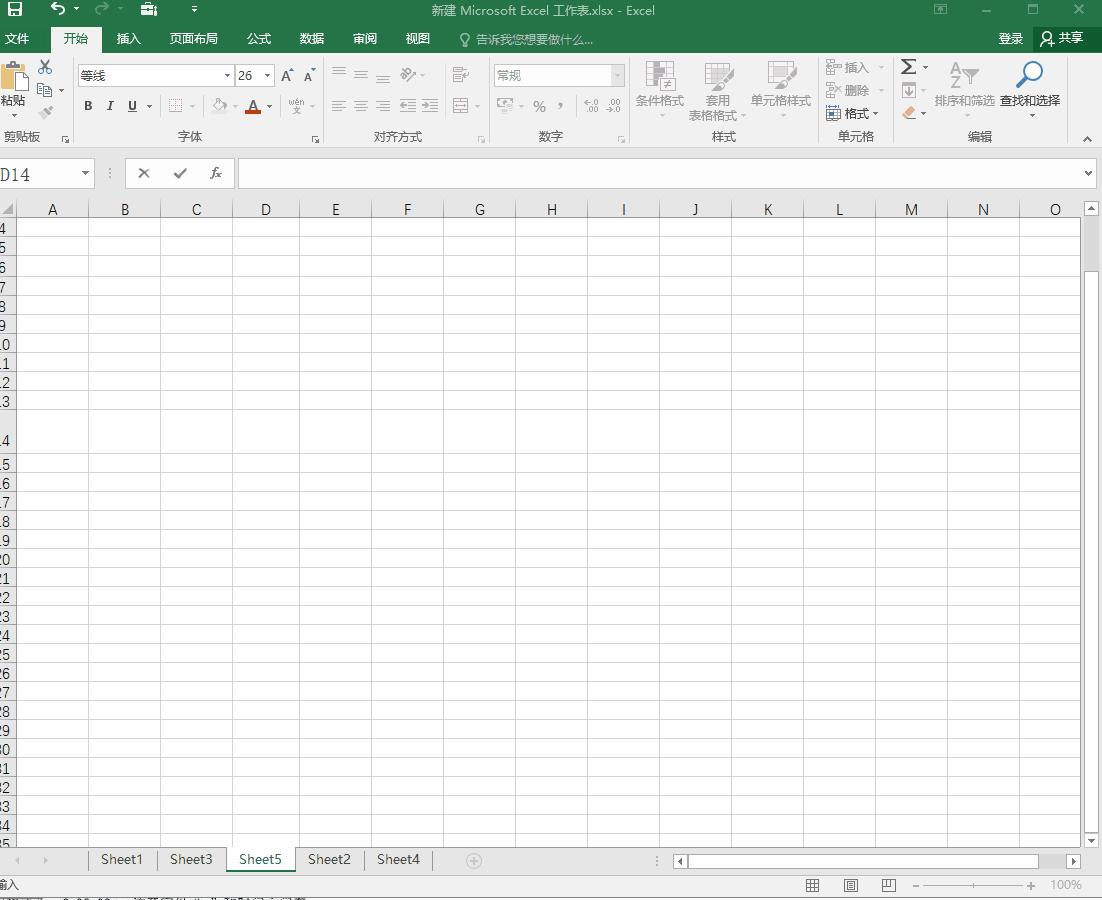Increase font size with larger A

point(287,76)
